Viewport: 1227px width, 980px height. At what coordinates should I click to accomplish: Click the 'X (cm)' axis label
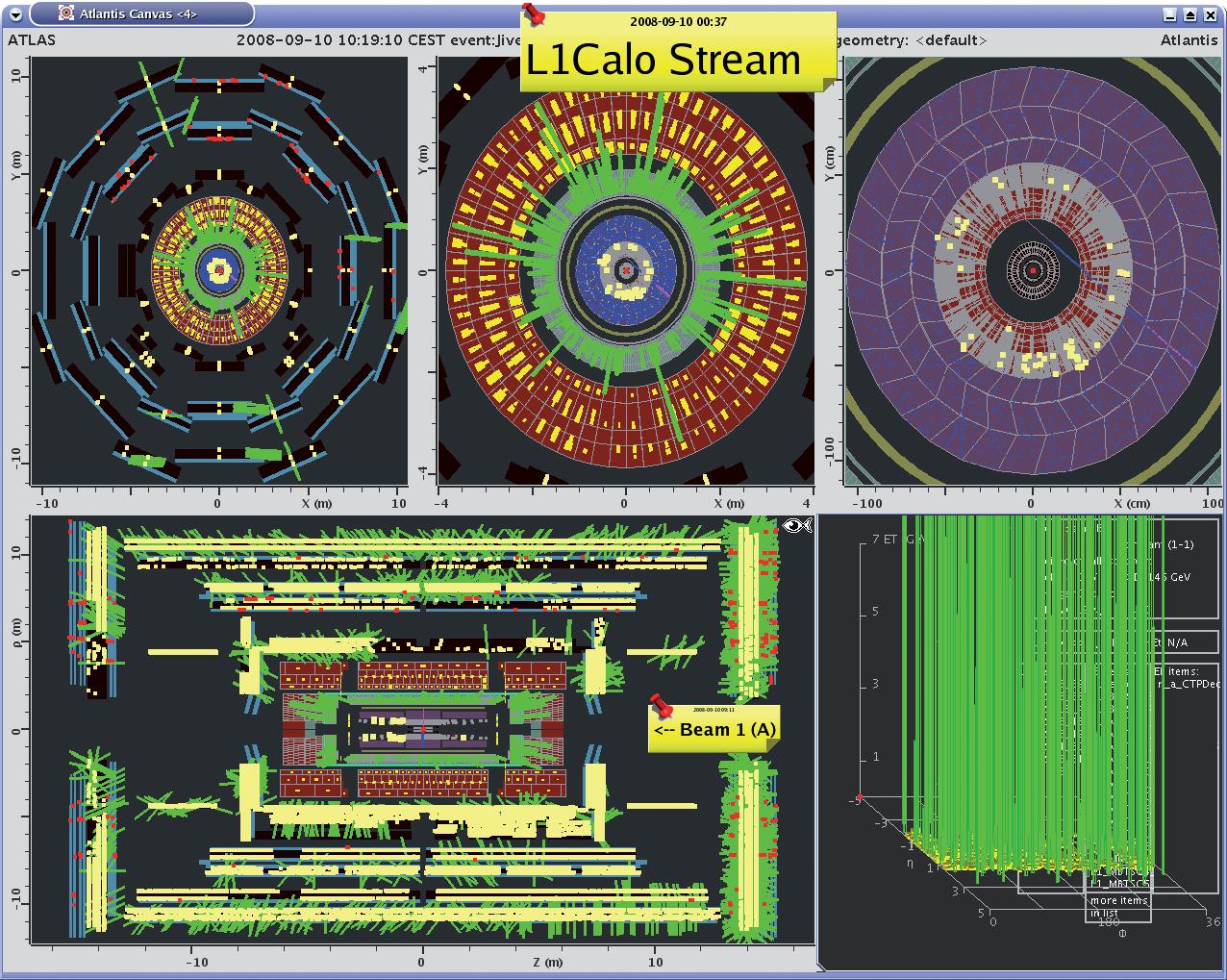[1134, 503]
